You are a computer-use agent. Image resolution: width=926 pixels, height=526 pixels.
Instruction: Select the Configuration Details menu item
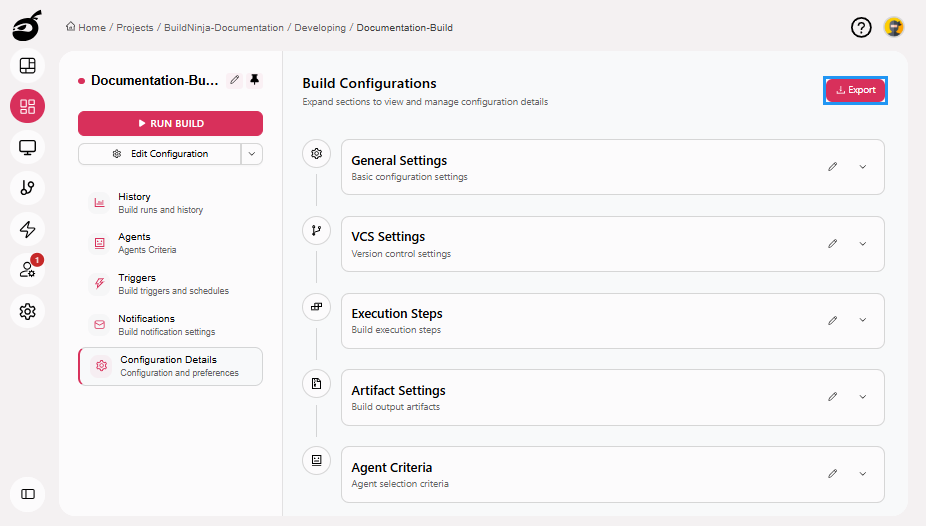170,366
